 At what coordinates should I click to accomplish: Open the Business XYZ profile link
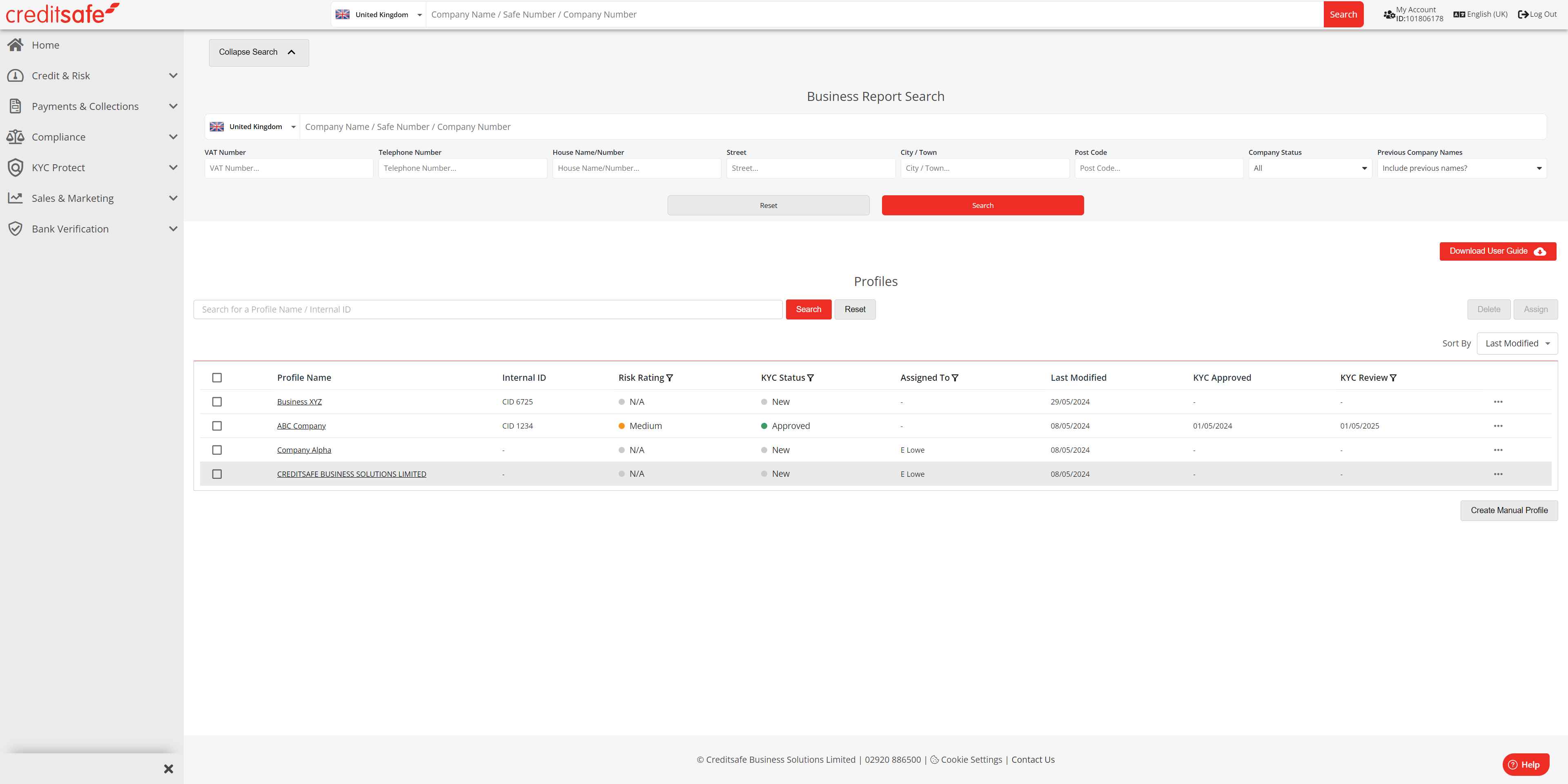[299, 402]
